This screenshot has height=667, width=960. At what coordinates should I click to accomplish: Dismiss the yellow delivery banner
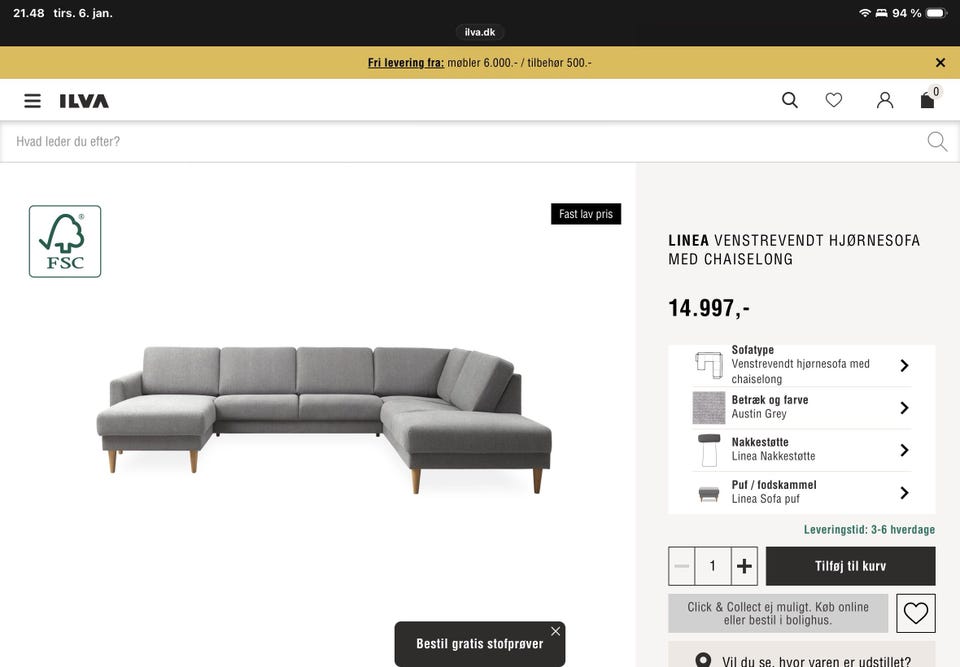(940, 62)
